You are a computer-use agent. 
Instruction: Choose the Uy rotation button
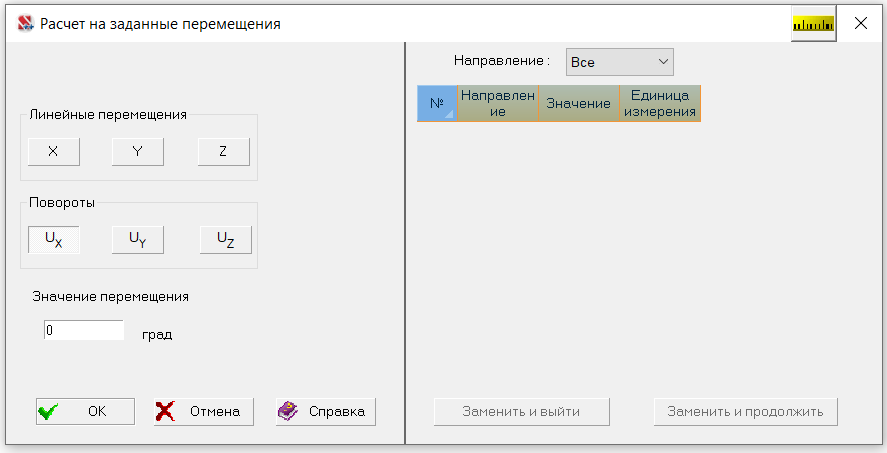[137, 240]
